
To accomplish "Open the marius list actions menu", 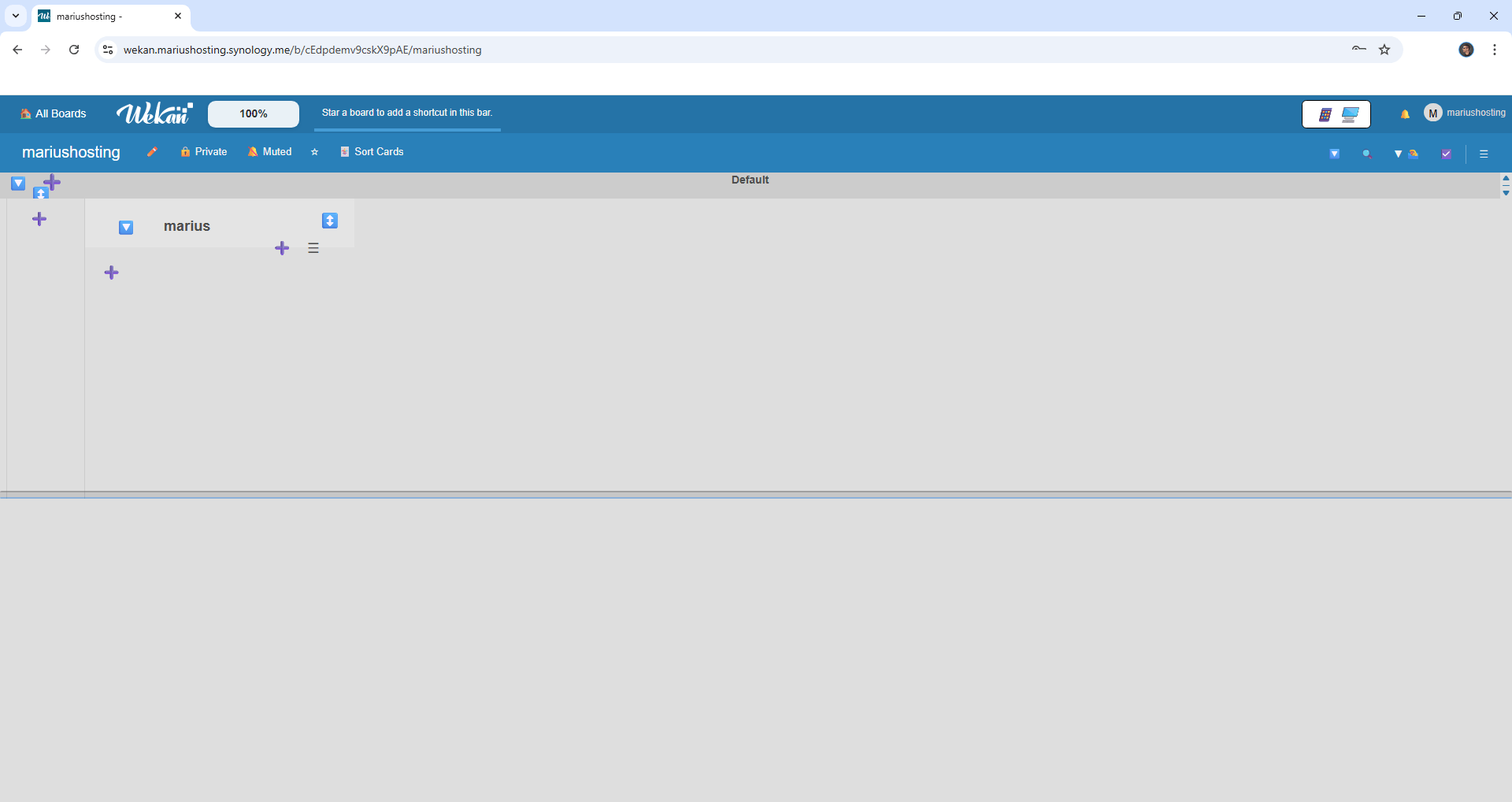I will click(313, 248).
